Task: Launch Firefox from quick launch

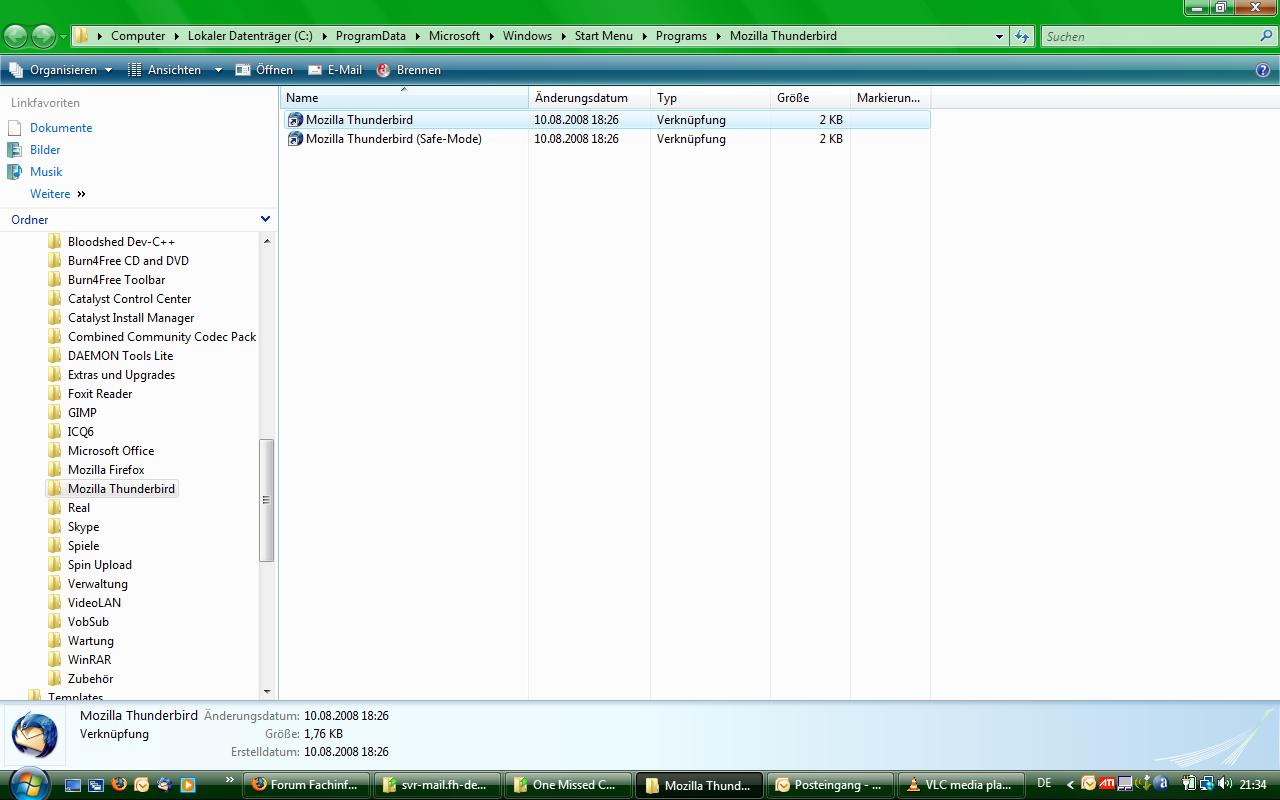Action: [x=119, y=784]
